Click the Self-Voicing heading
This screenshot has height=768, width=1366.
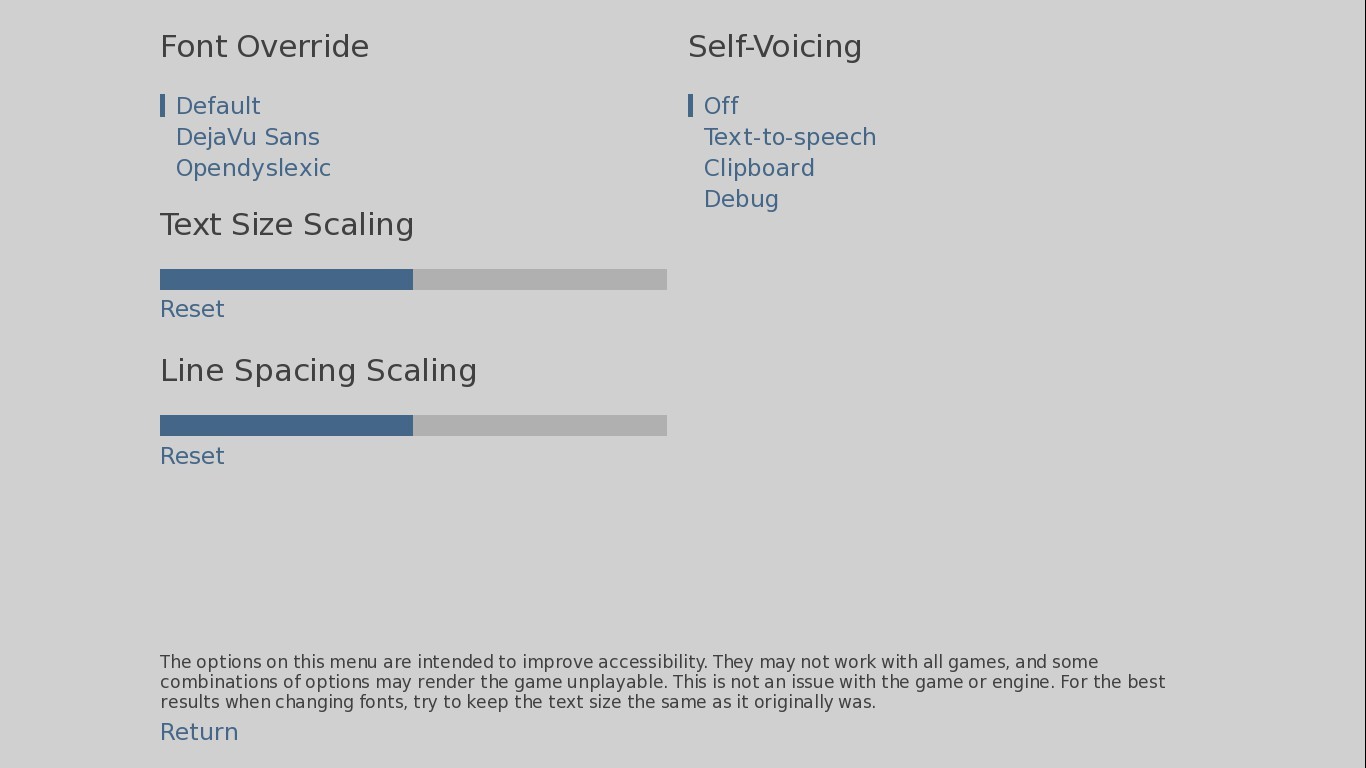click(774, 47)
